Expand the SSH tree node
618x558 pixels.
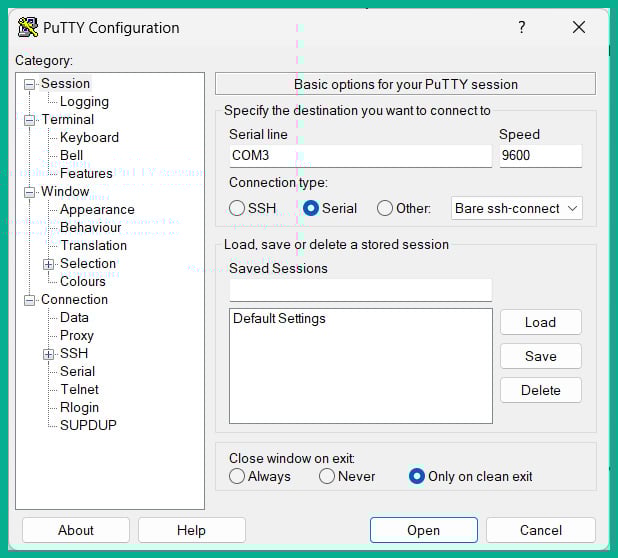pos(48,353)
